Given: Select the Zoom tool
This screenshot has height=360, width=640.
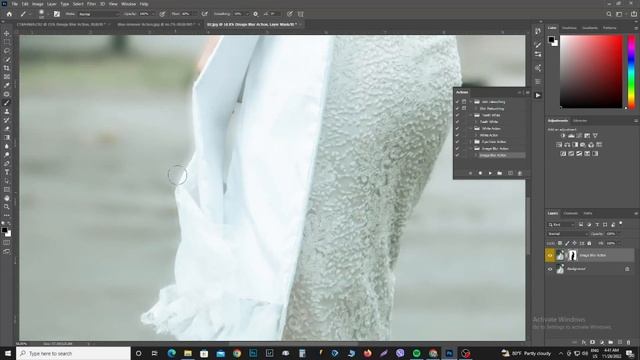Looking at the screenshot, I should (x=7, y=207).
